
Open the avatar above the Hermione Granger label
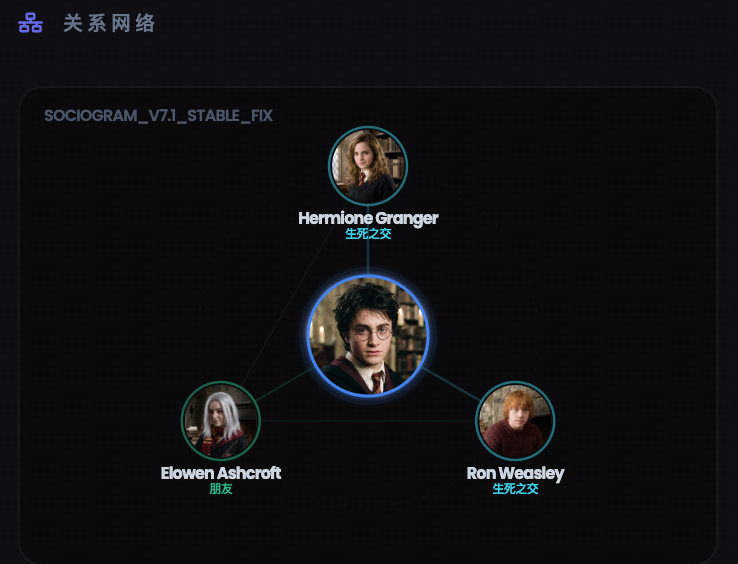[368, 166]
